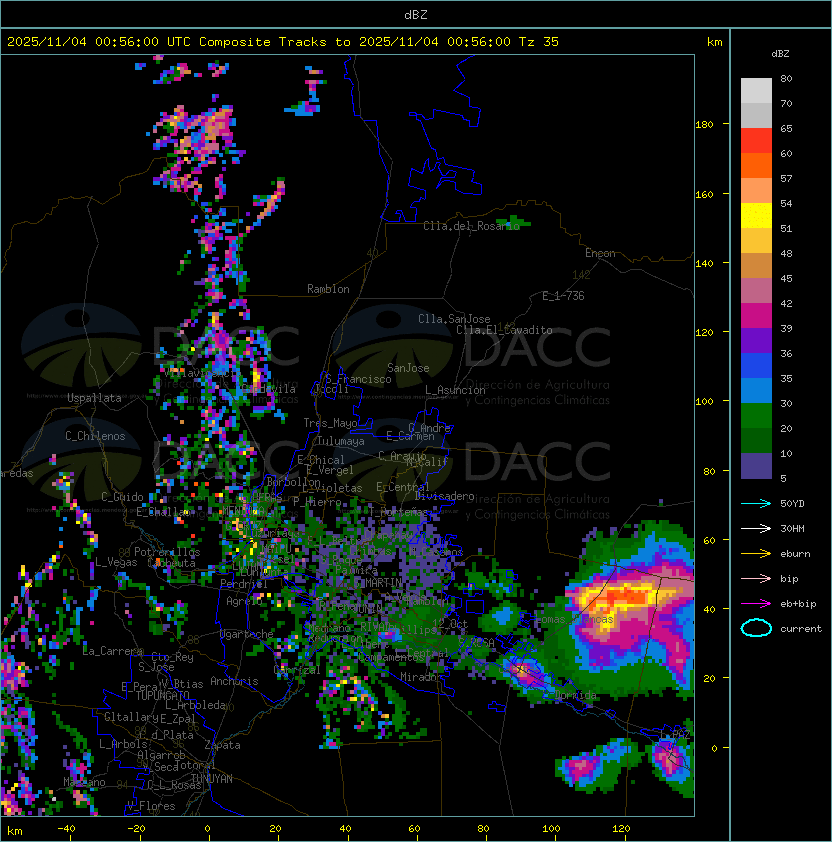Select the bright yellow legend swatch
This screenshot has width=832, height=842.
(x=756, y=216)
